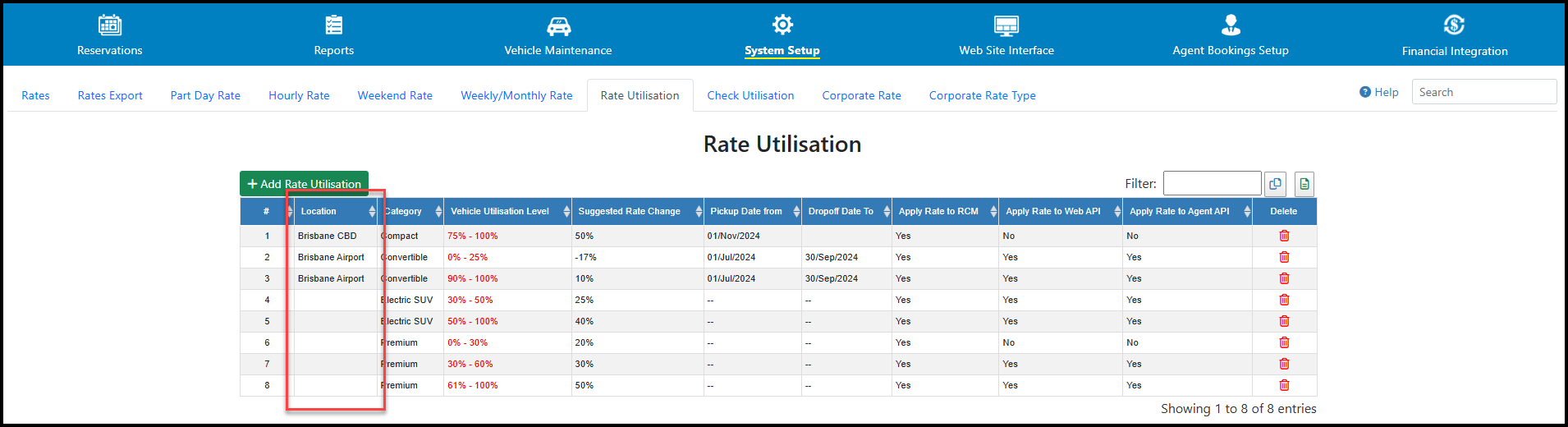Click inside the Search field
The height and width of the screenshot is (427, 1568).
pyautogui.click(x=1484, y=92)
